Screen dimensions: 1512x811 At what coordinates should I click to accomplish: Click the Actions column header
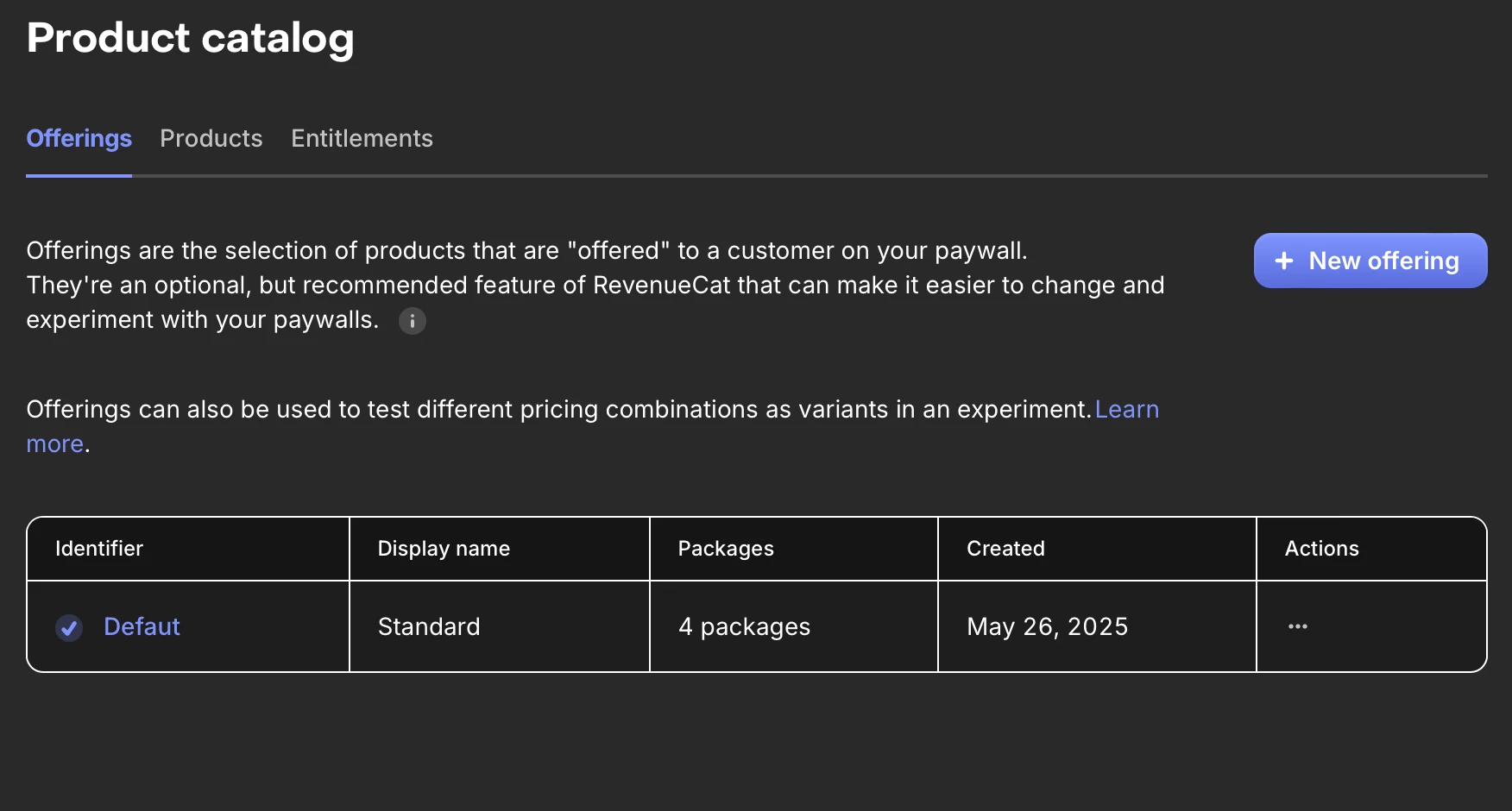(1321, 549)
